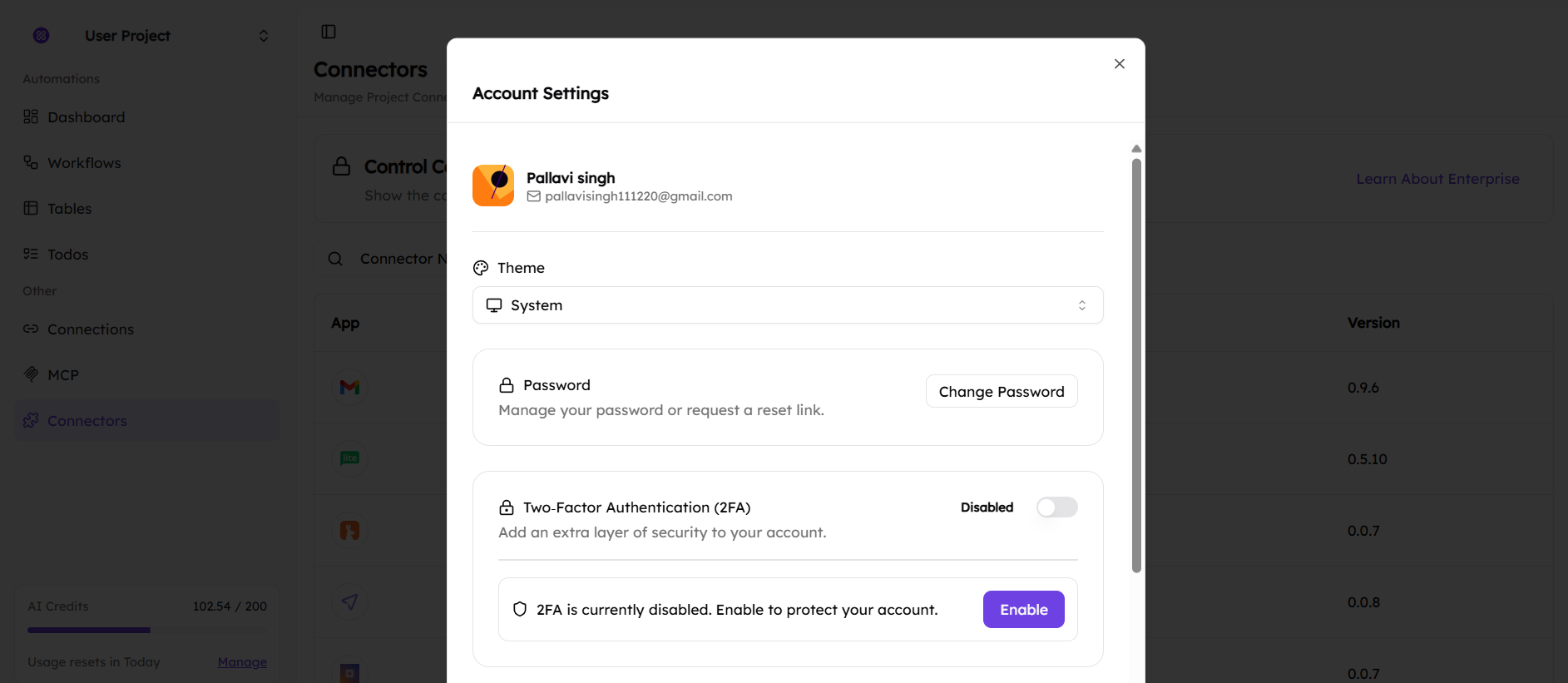This screenshot has width=1568, height=683.
Task: Click the project logo icon
Action: [x=41, y=35]
